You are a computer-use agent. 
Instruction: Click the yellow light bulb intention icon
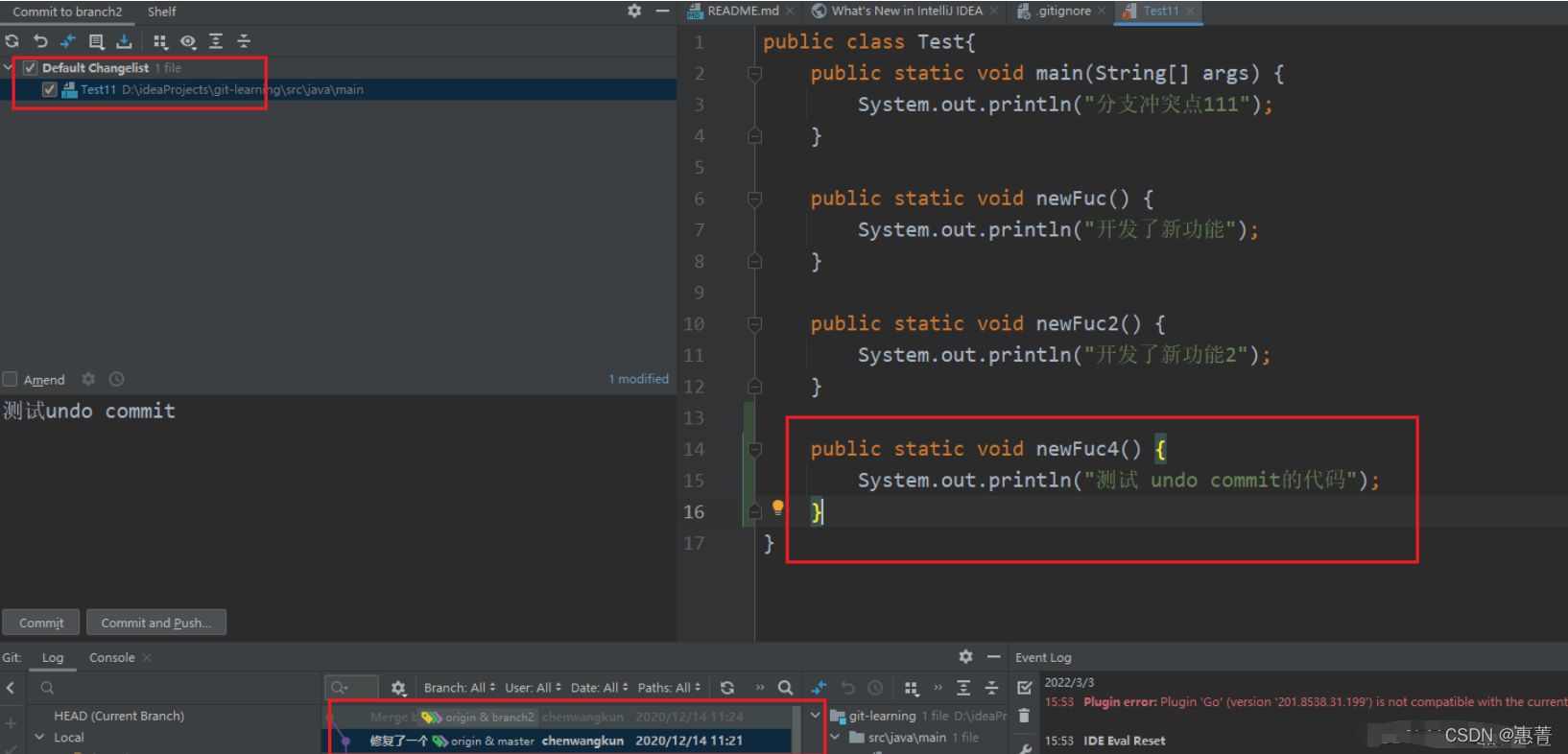(x=778, y=507)
